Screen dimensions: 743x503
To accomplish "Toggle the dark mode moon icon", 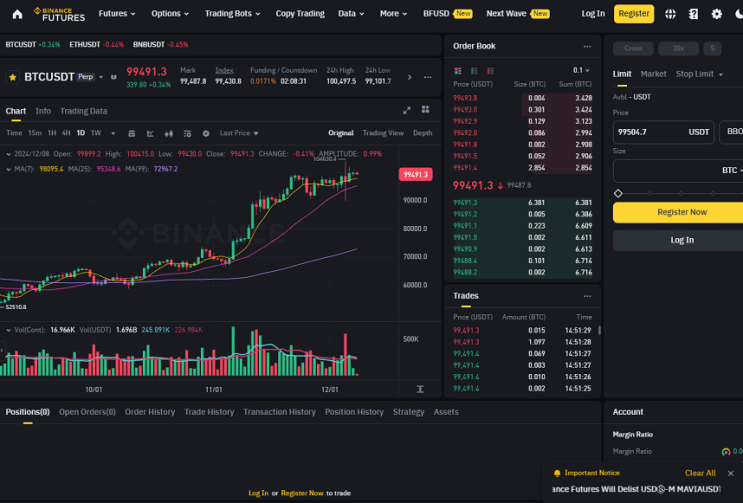I will (739, 14).
